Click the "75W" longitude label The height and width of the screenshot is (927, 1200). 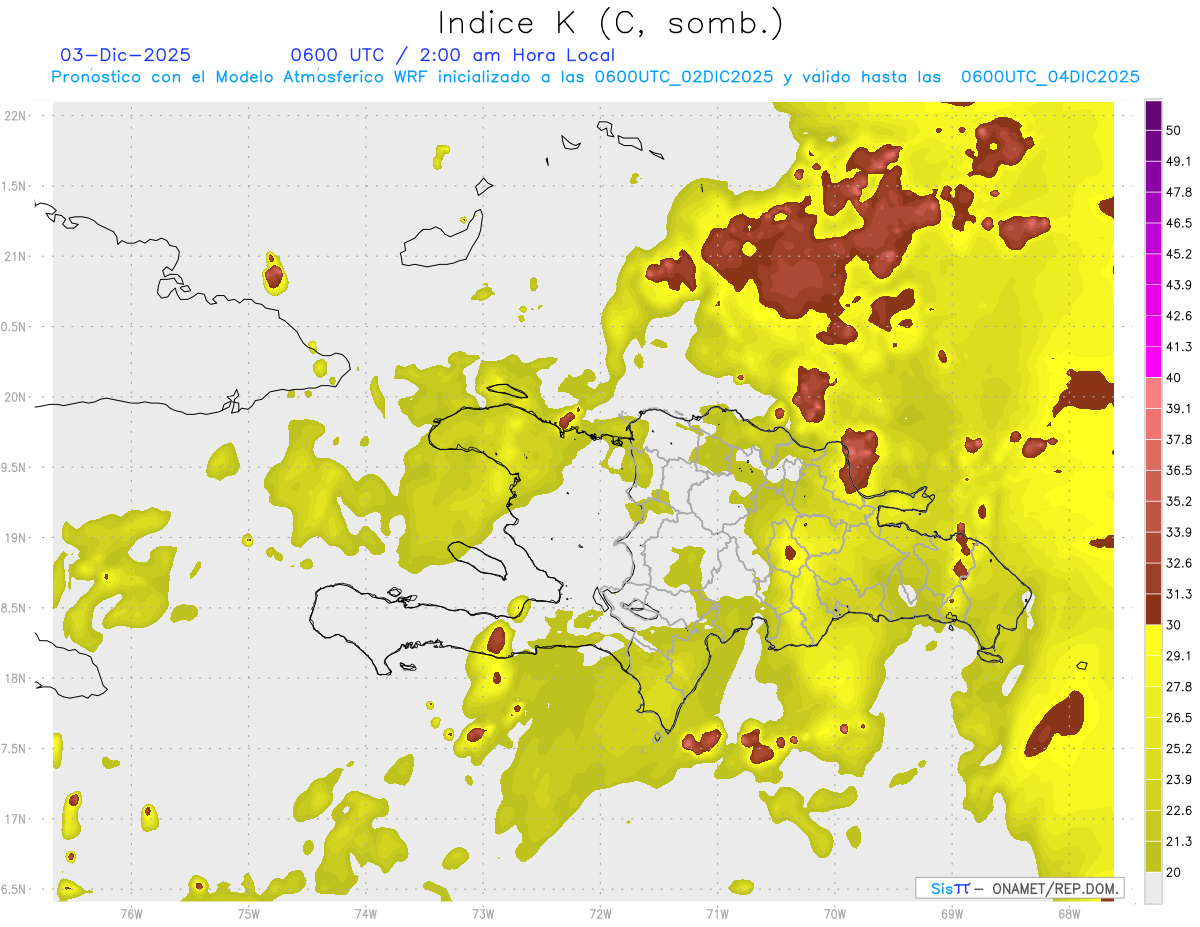(x=248, y=913)
